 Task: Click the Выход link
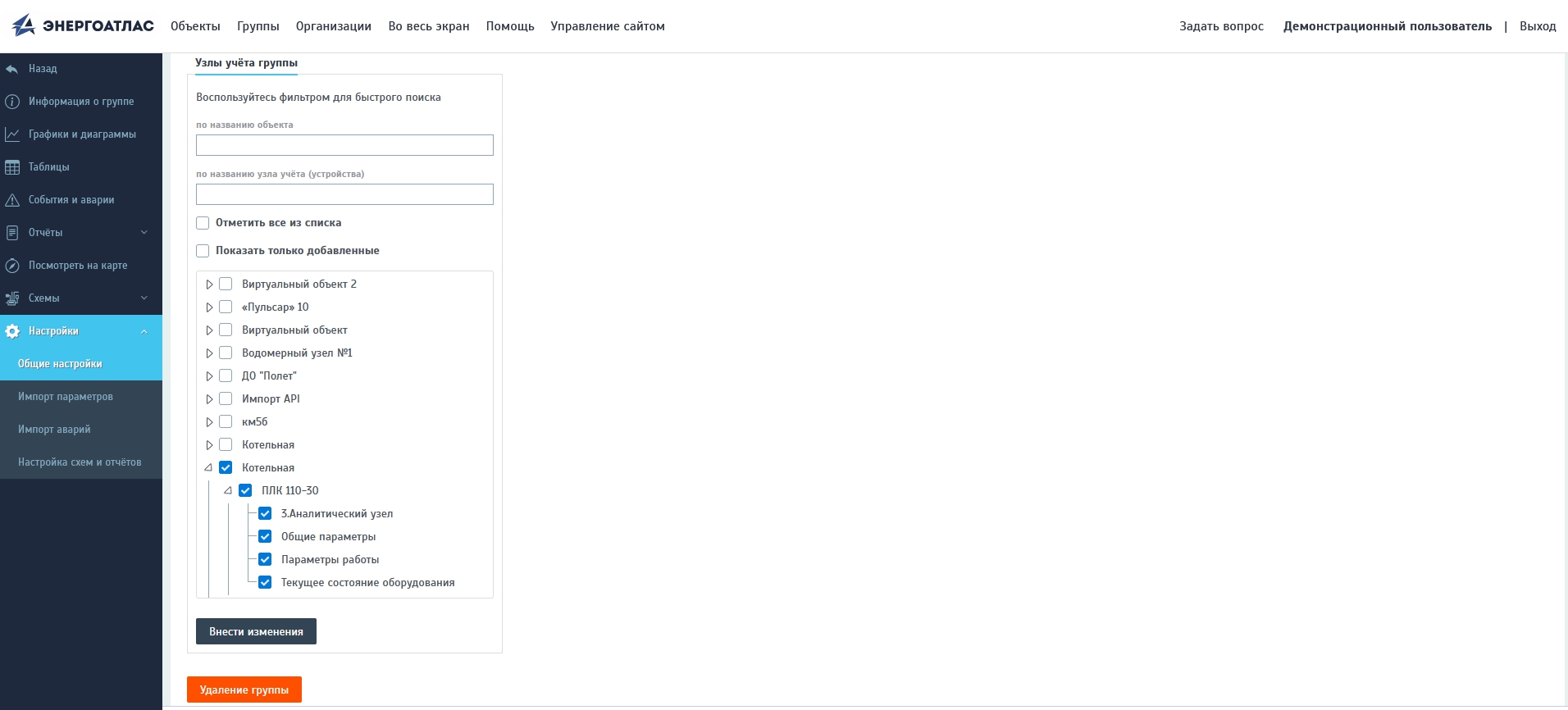pos(1538,26)
